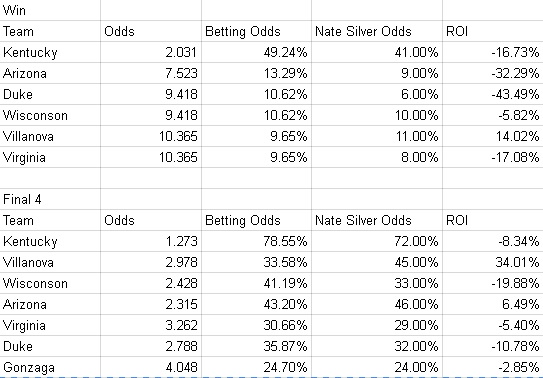543x378 pixels.
Task: Click the Final 4 section title cell
Action: (x=50, y=199)
